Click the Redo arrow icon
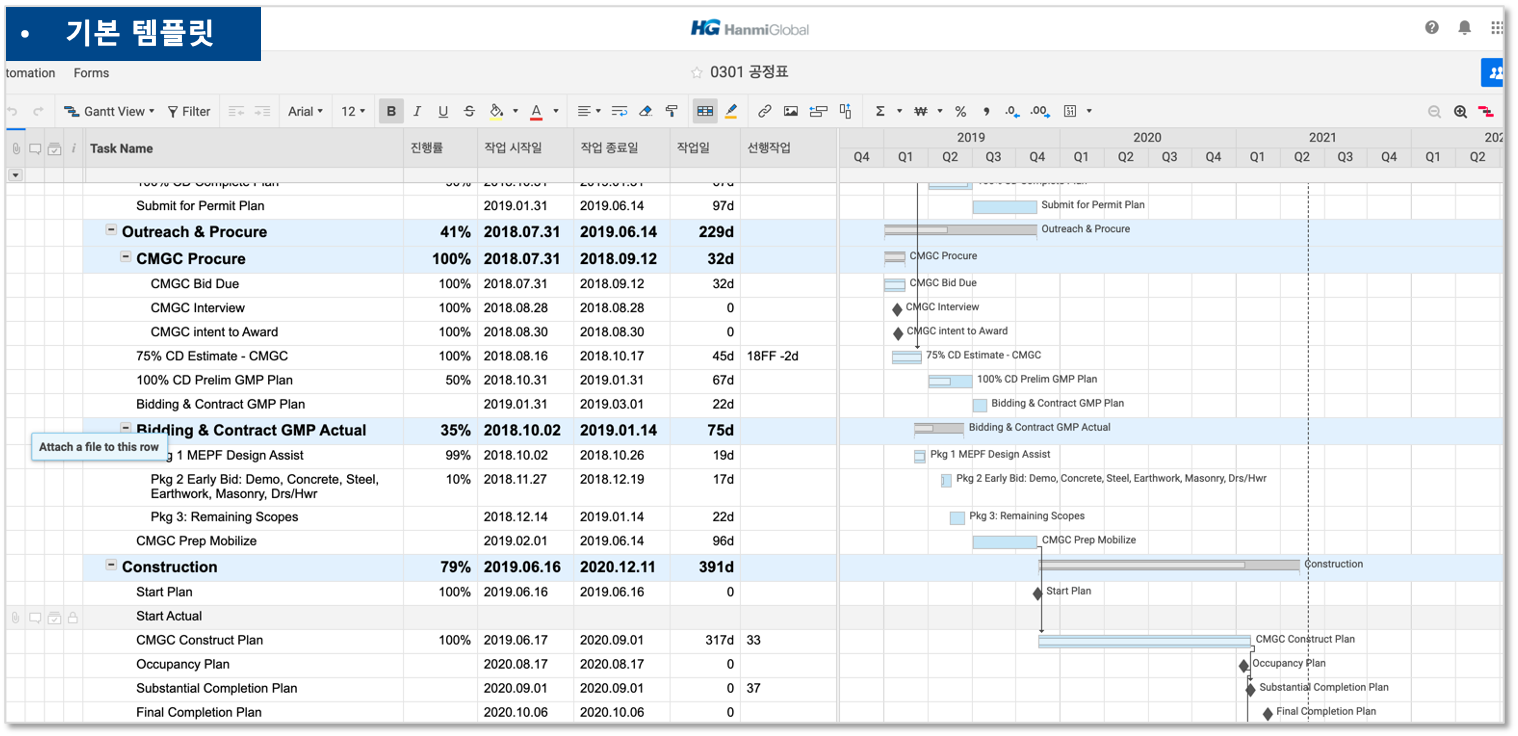This screenshot has height=736, width=1518. pyautogui.click(x=38, y=111)
